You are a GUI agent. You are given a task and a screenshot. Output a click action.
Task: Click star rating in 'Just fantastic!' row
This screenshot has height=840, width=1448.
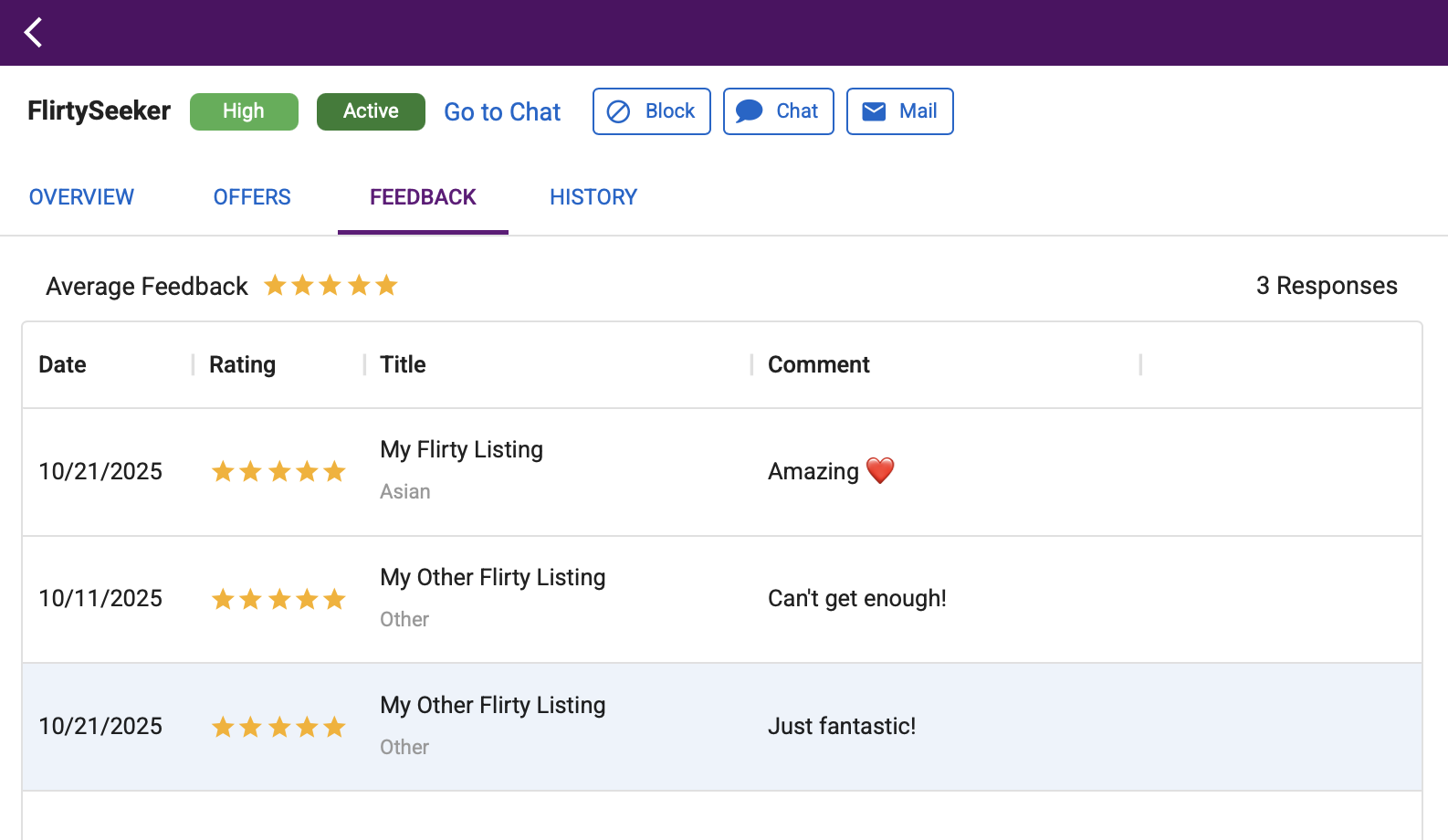278,727
